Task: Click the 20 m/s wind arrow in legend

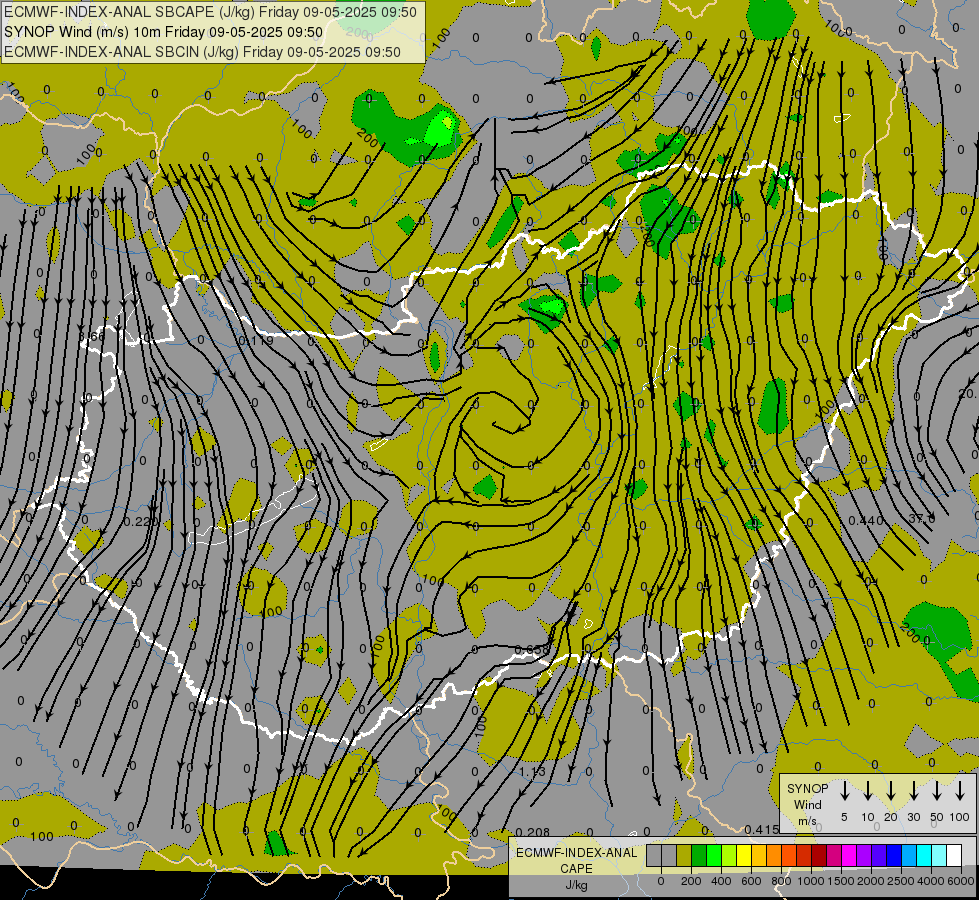Action: click(891, 791)
